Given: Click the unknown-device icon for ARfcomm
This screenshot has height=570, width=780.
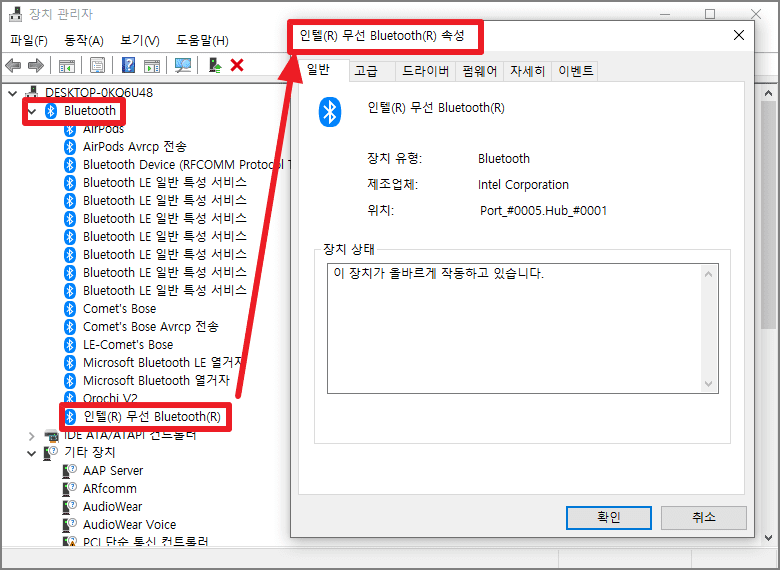Looking at the screenshot, I should coord(70,488).
